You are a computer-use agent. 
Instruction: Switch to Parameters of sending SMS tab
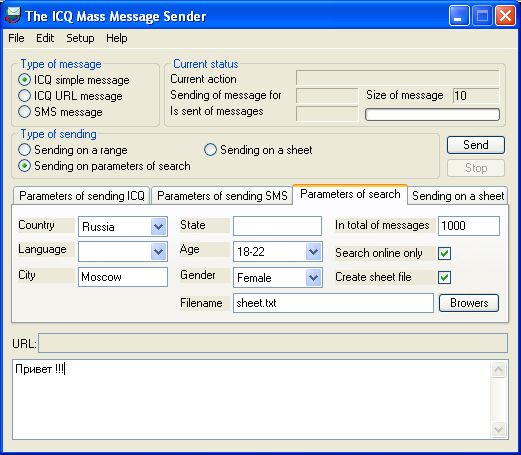point(222,196)
